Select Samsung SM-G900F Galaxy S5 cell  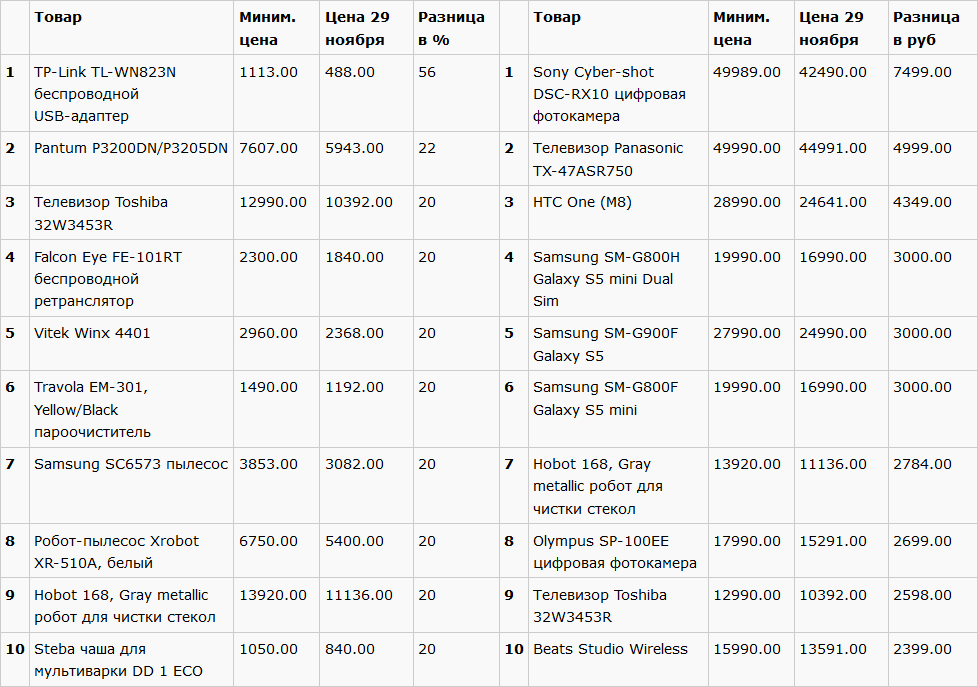605,344
